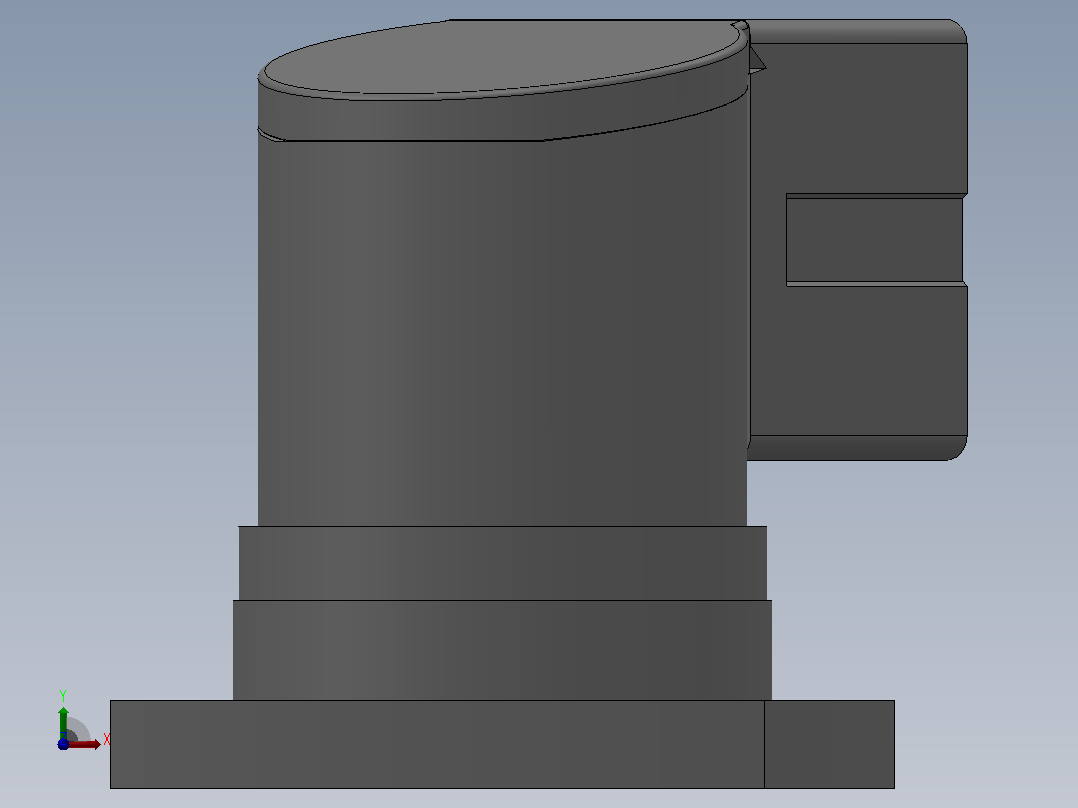Image resolution: width=1078 pixels, height=808 pixels.
Task: Pick the small triangular notch near cylinder top
Action: [x=756, y=59]
